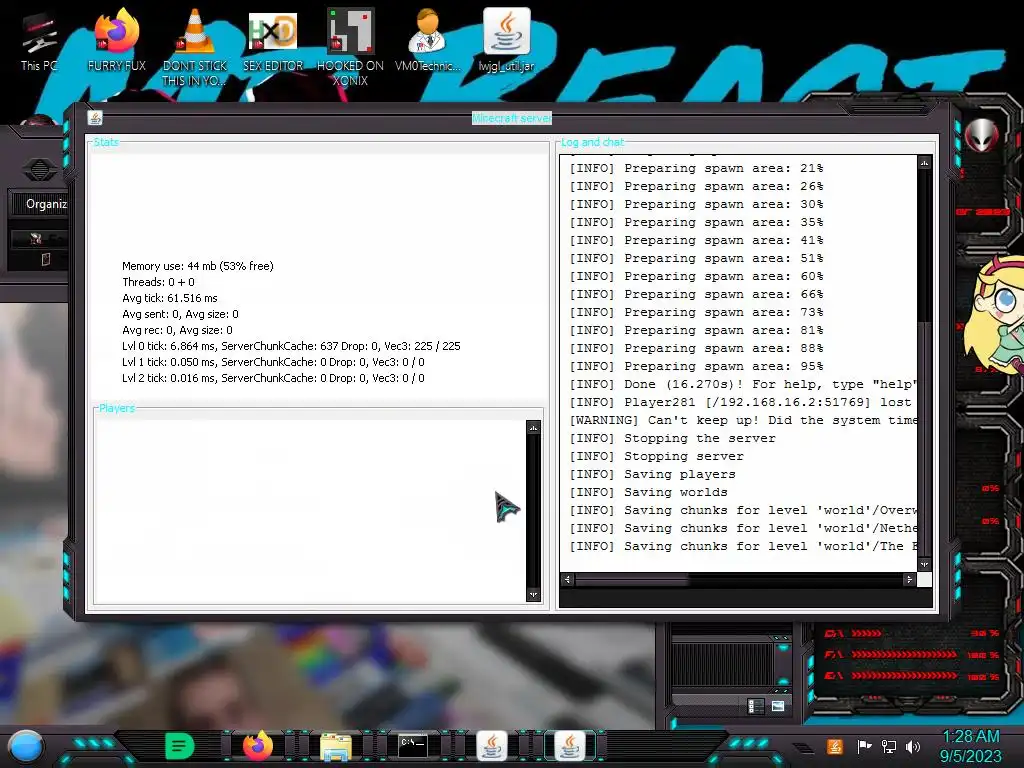Viewport: 1024px width, 768px height.
Task: Click the WARNING Can't keep up log line
Action: (743, 421)
